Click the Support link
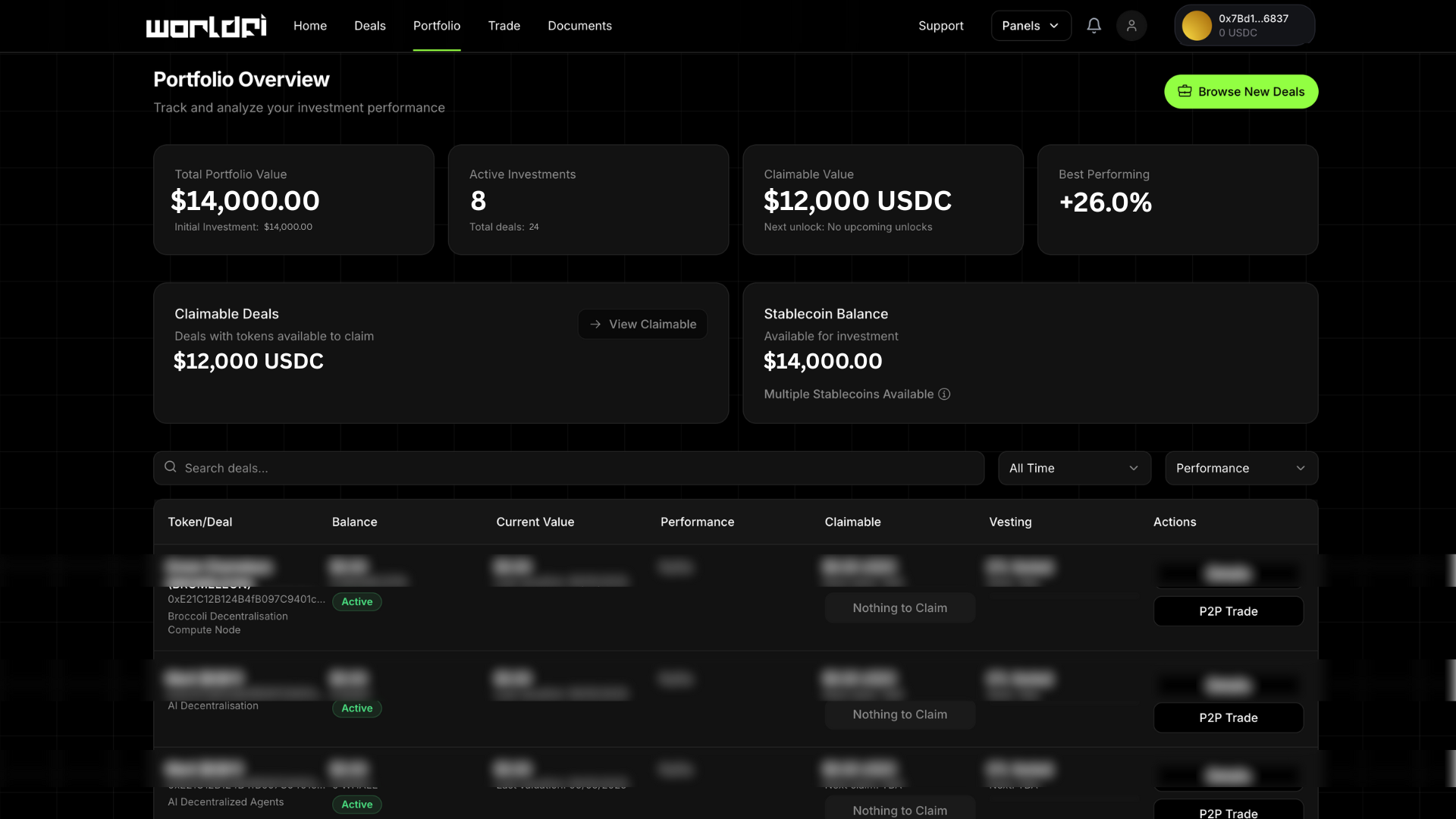This screenshot has width=1456, height=819. click(x=940, y=26)
